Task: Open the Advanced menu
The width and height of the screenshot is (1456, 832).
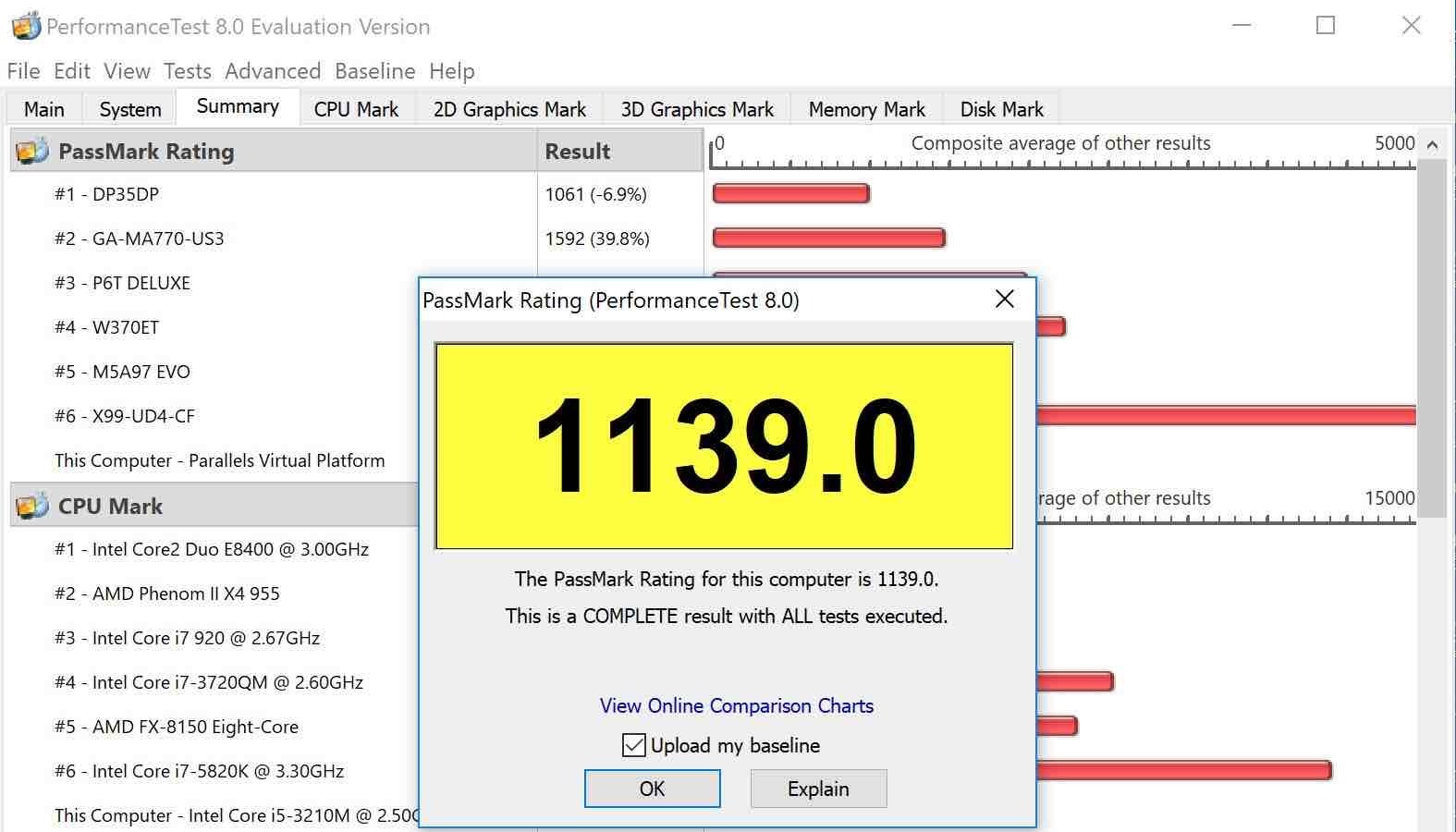Action: [273, 71]
